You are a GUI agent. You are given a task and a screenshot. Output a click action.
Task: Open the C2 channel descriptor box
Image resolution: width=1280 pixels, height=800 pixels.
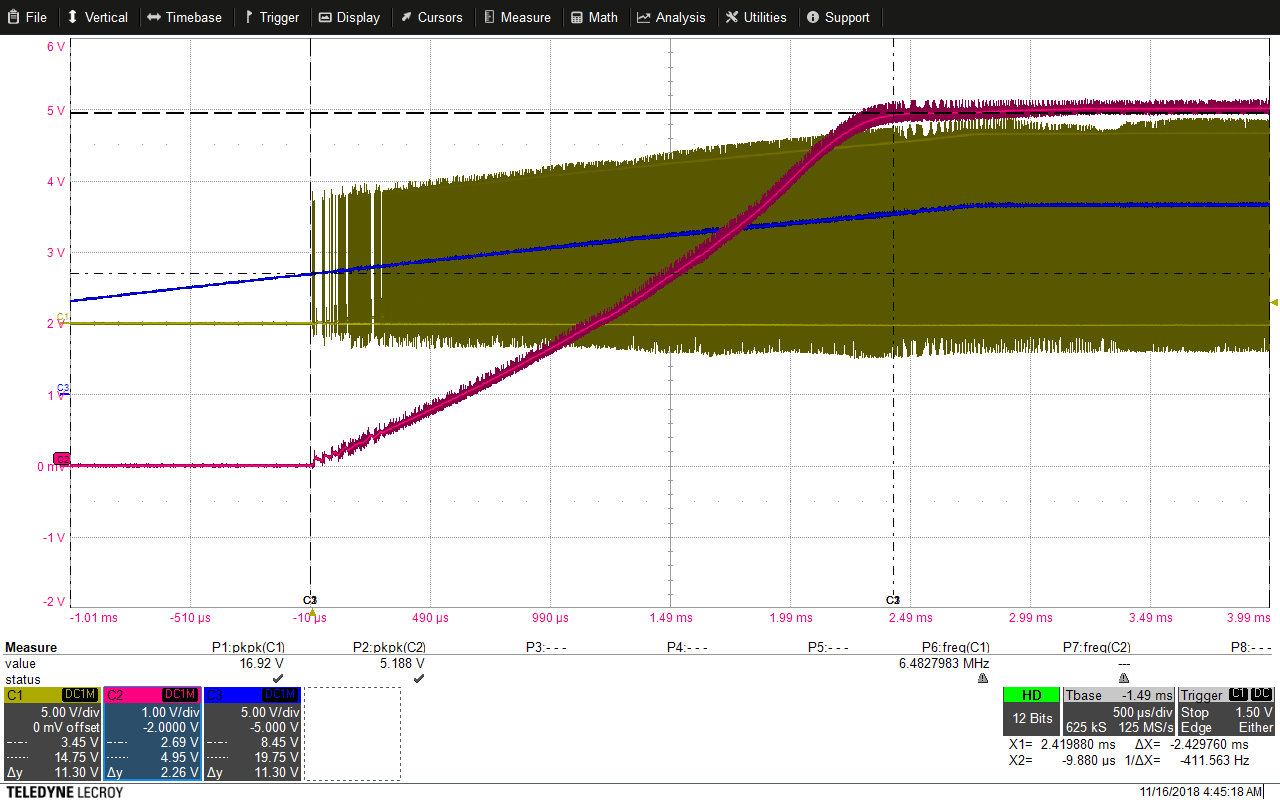point(152,733)
